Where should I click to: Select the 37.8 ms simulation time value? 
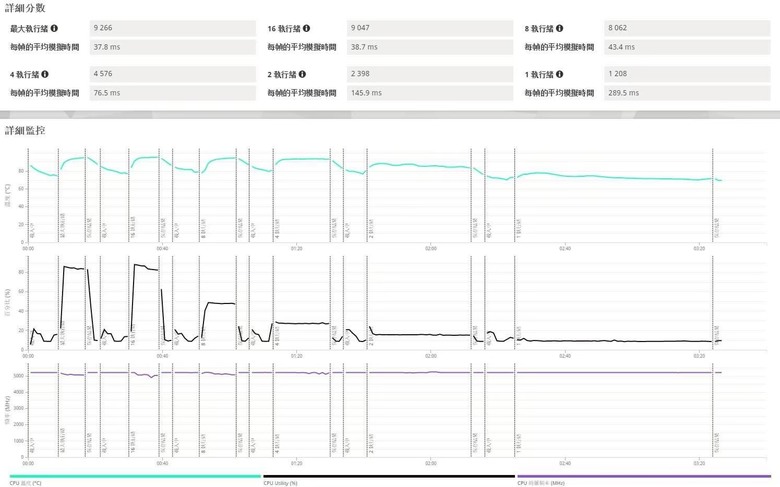point(173,47)
